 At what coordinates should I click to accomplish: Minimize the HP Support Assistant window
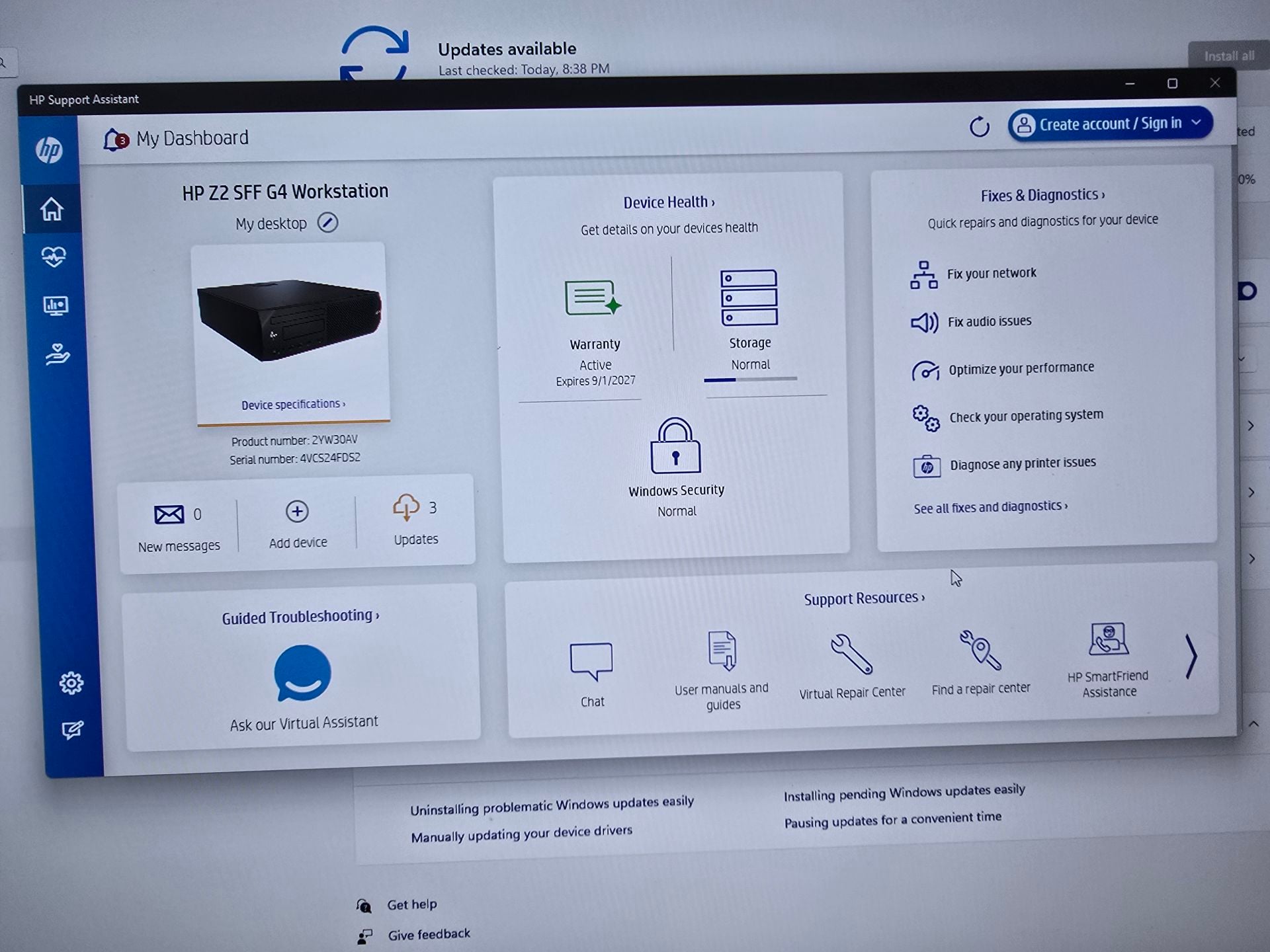pos(1130,84)
